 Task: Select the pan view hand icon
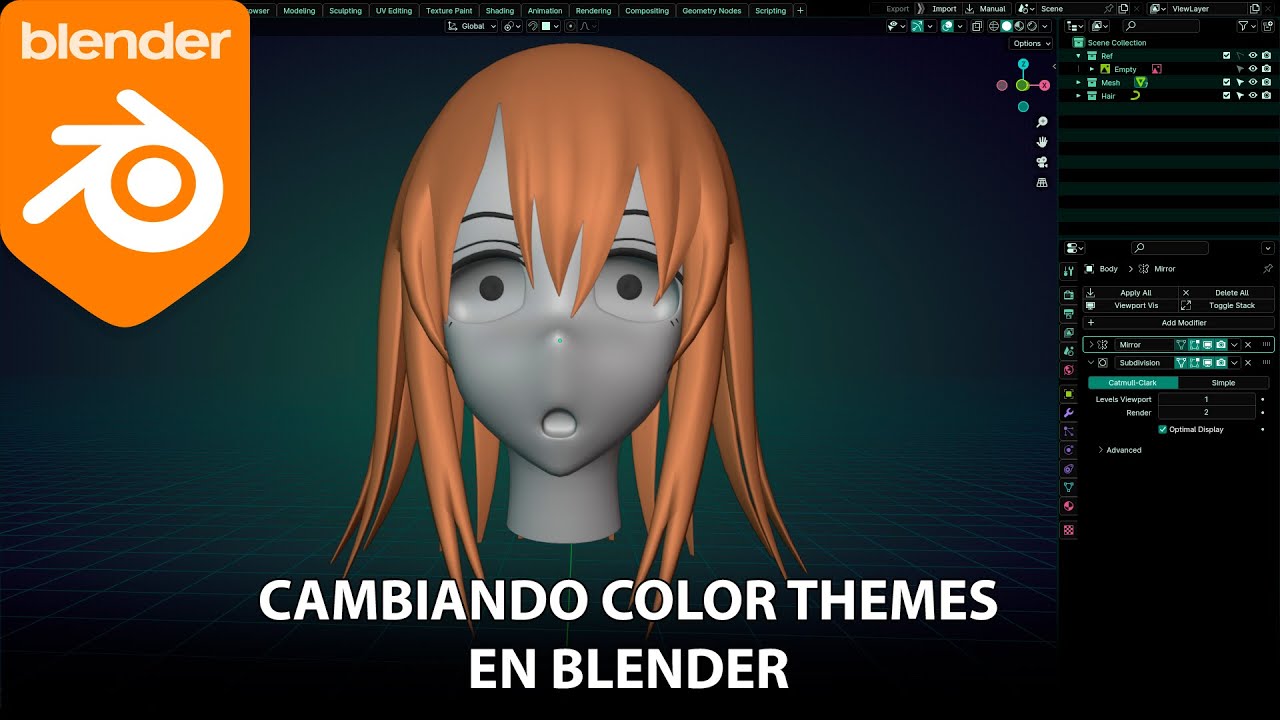[x=1042, y=142]
